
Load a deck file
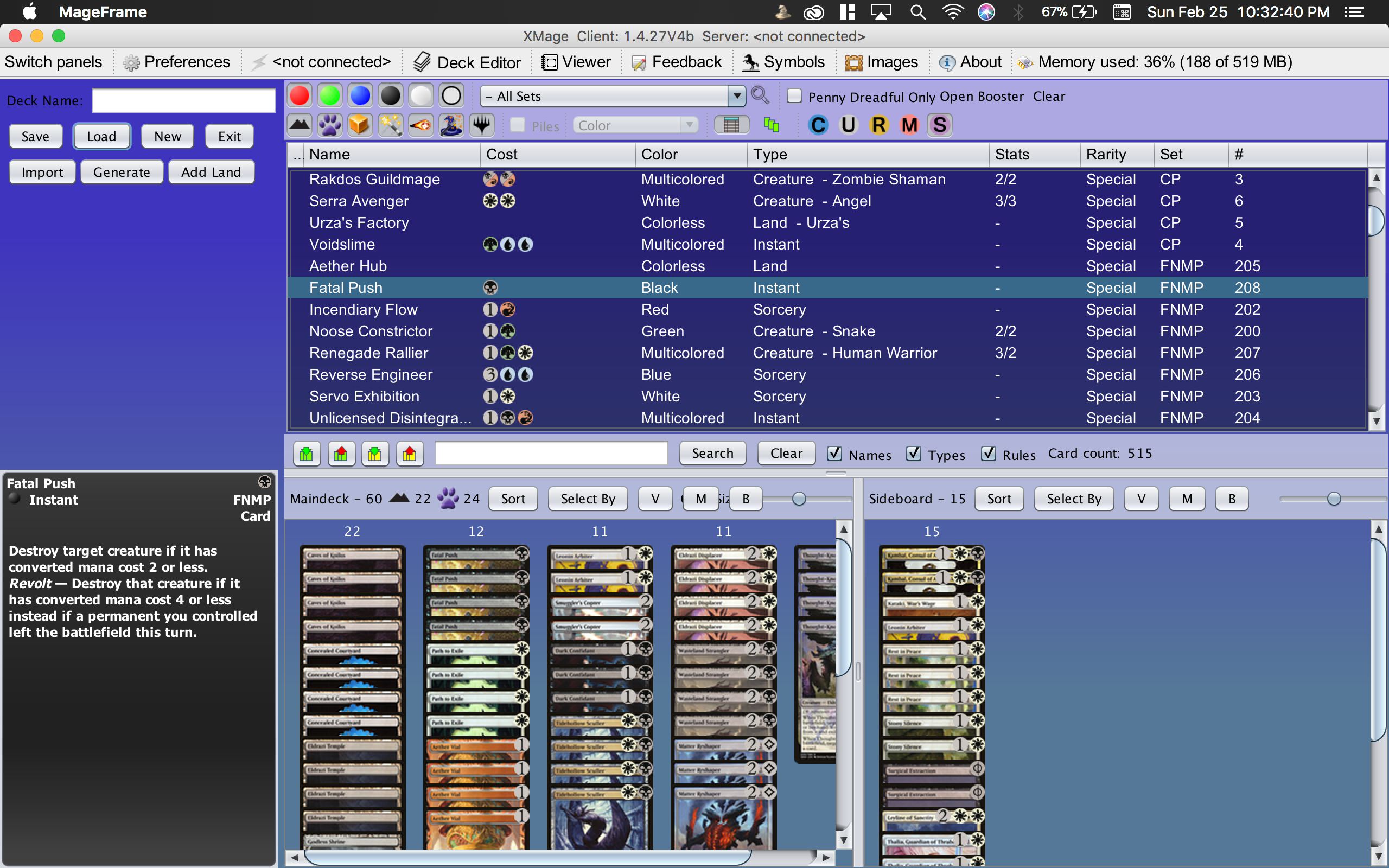coord(101,136)
